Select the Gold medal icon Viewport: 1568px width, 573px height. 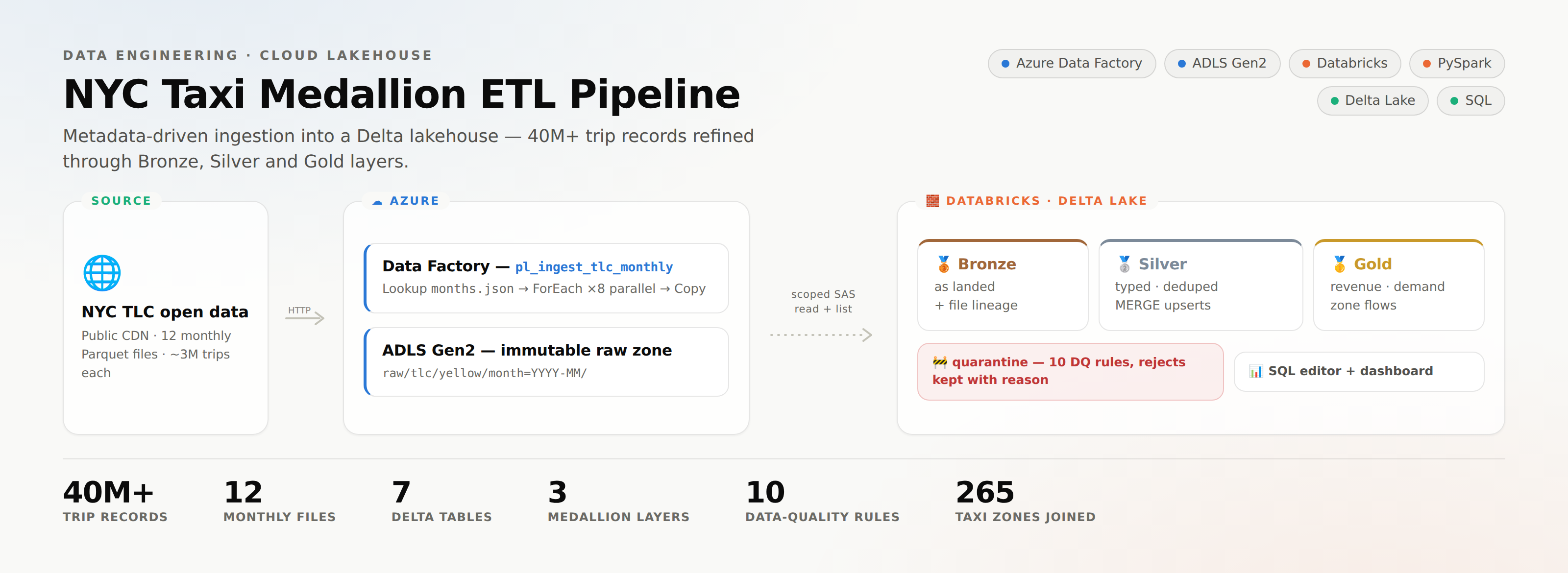coord(1339,264)
